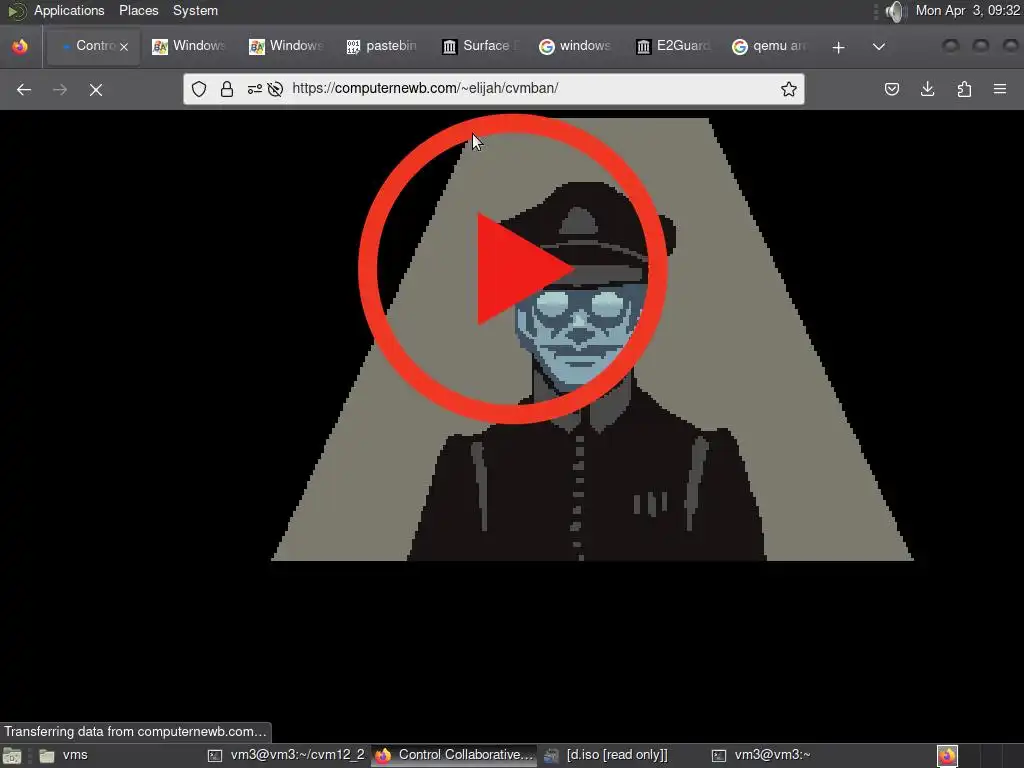Click the show desktop icon in bottom panel

12,756
